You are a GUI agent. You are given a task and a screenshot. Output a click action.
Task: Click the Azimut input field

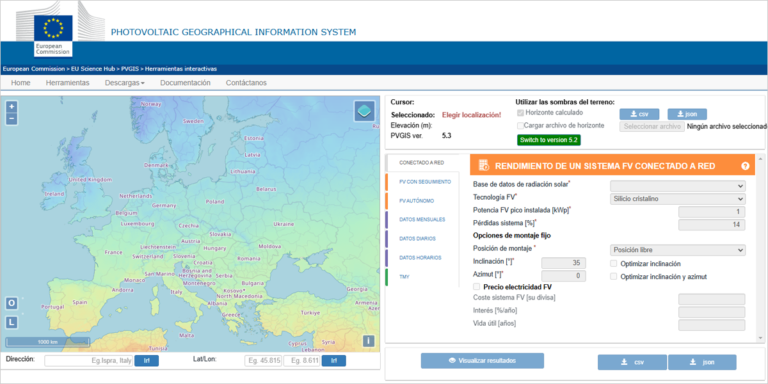[563, 276]
